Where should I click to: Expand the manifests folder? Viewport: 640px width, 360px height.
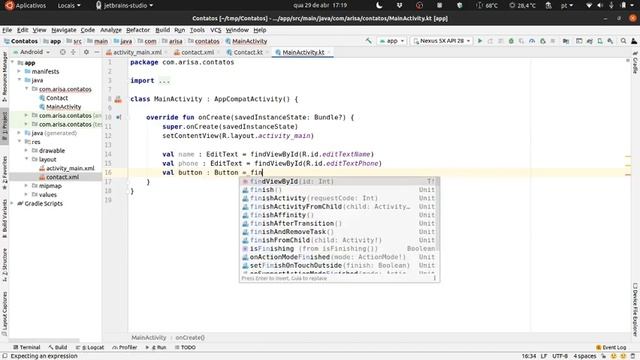click(x=19, y=71)
